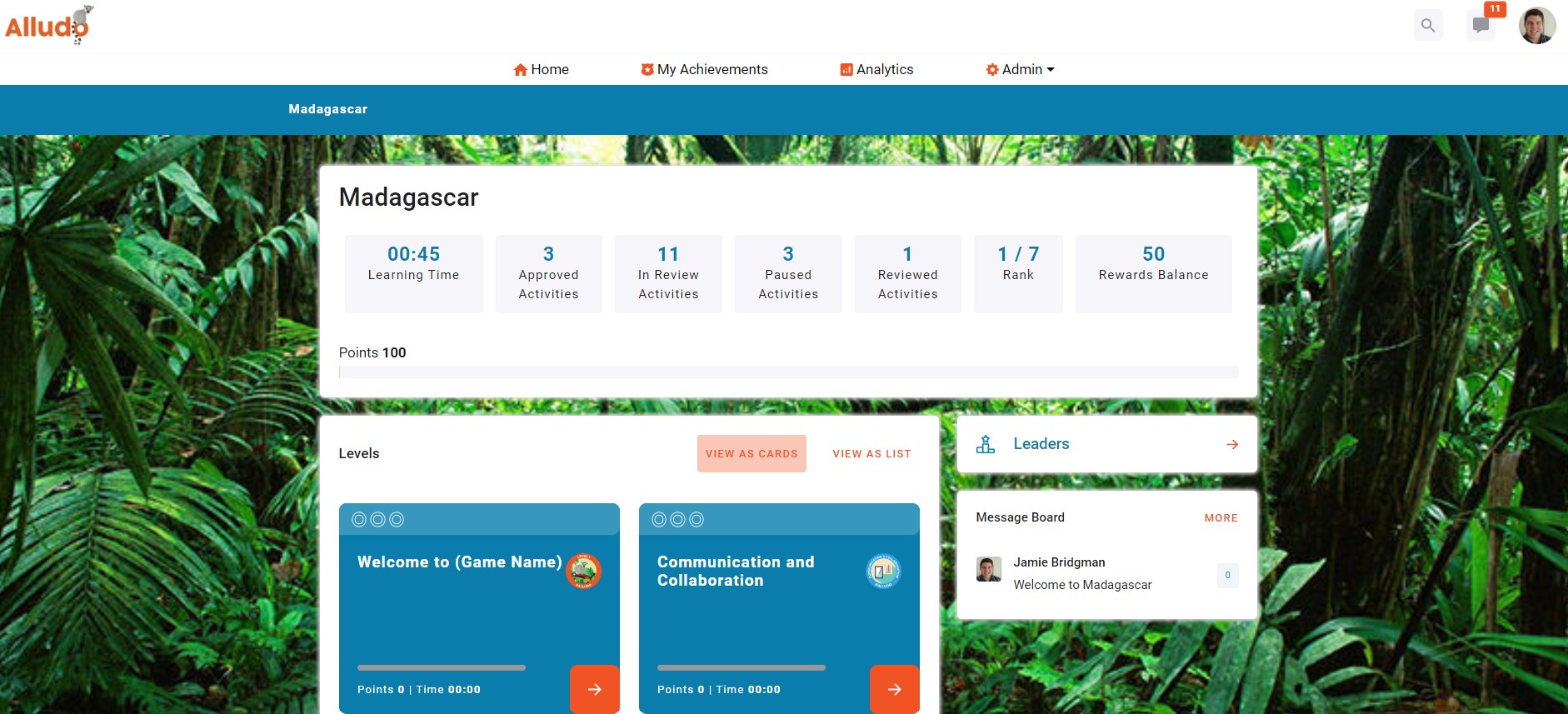The width and height of the screenshot is (1568, 714).
Task: Click MORE on the Message Board
Action: click(1221, 518)
